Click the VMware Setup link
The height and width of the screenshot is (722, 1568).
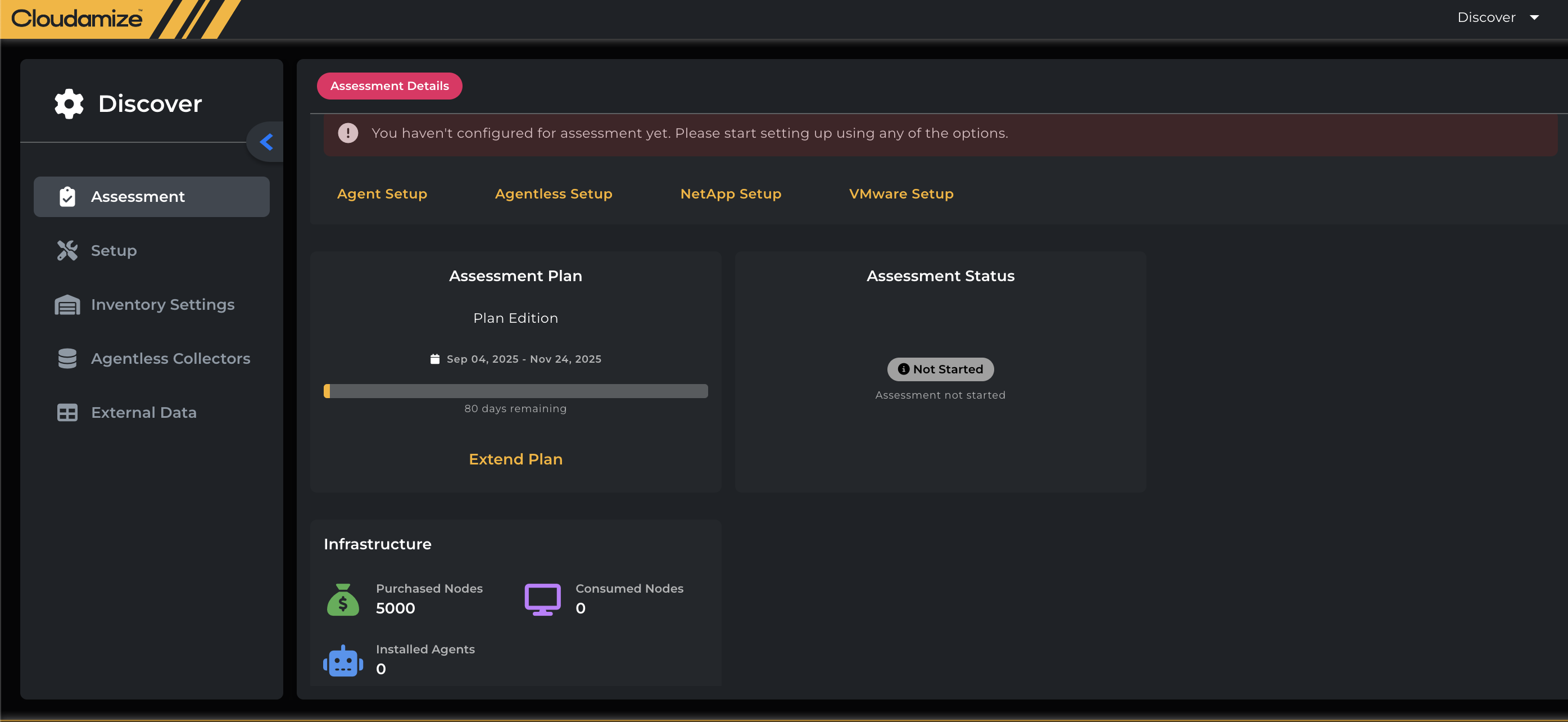point(901,193)
